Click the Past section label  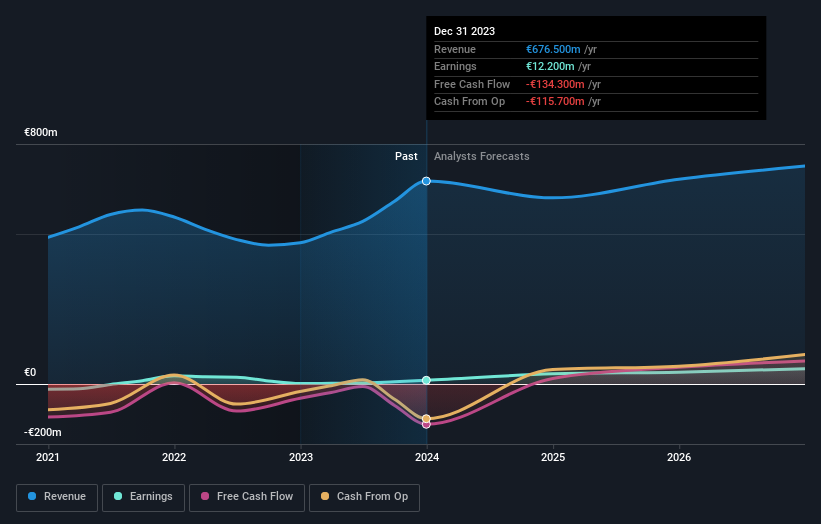[406, 156]
